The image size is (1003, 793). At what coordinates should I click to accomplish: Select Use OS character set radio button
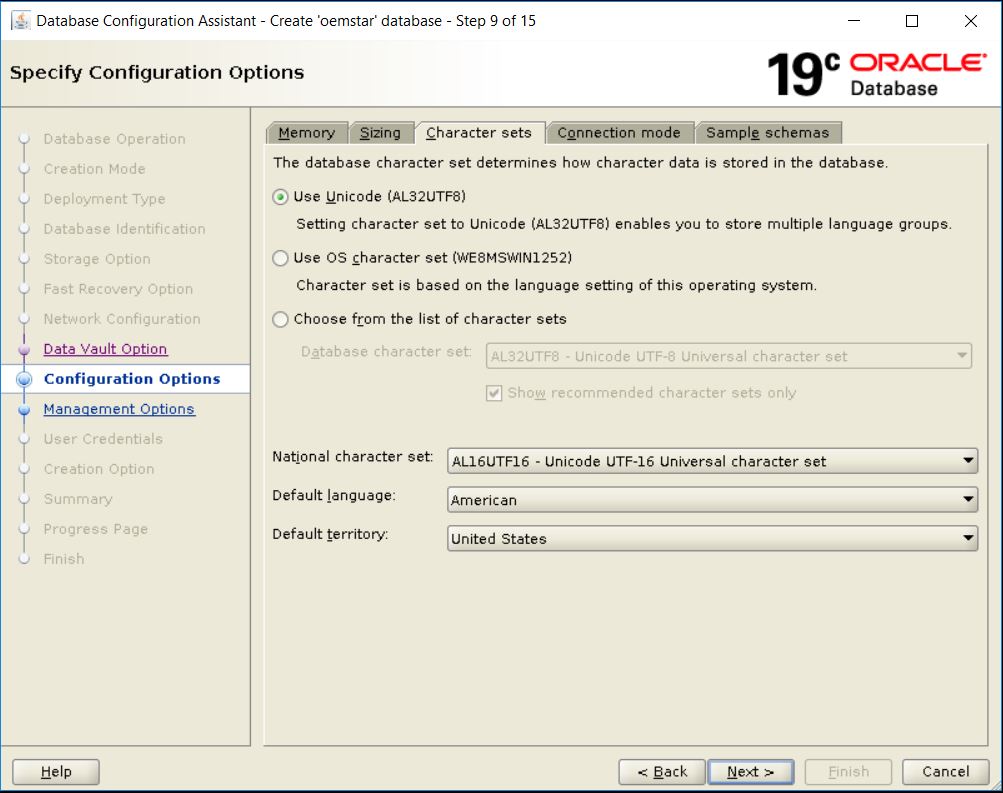(280, 258)
